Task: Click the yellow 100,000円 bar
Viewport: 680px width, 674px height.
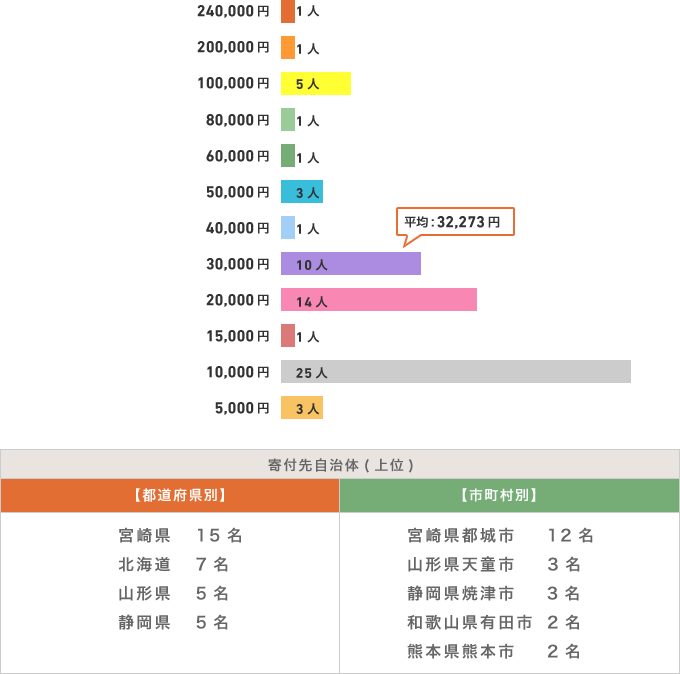Action: coord(316,84)
